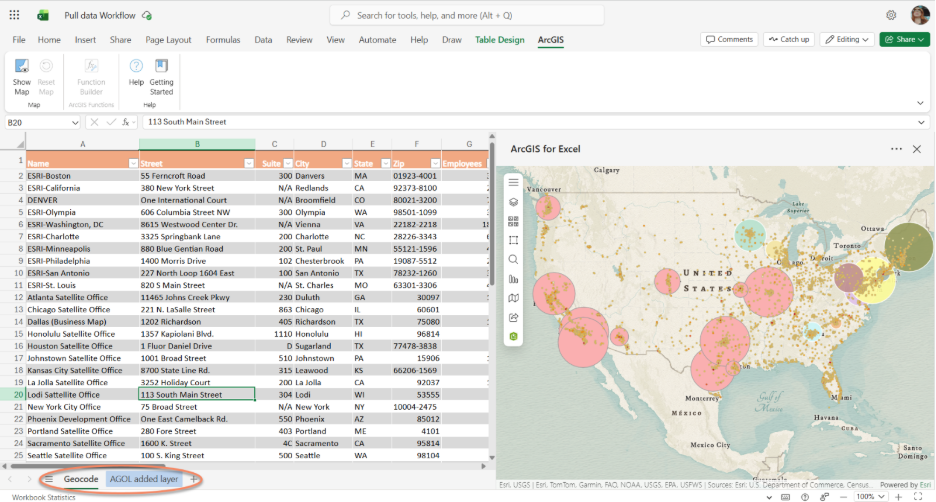Click the green ArcGIS account icon
The width and height of the screenshot is (936, 502).
pyautogui.click(x=513, y=337)
